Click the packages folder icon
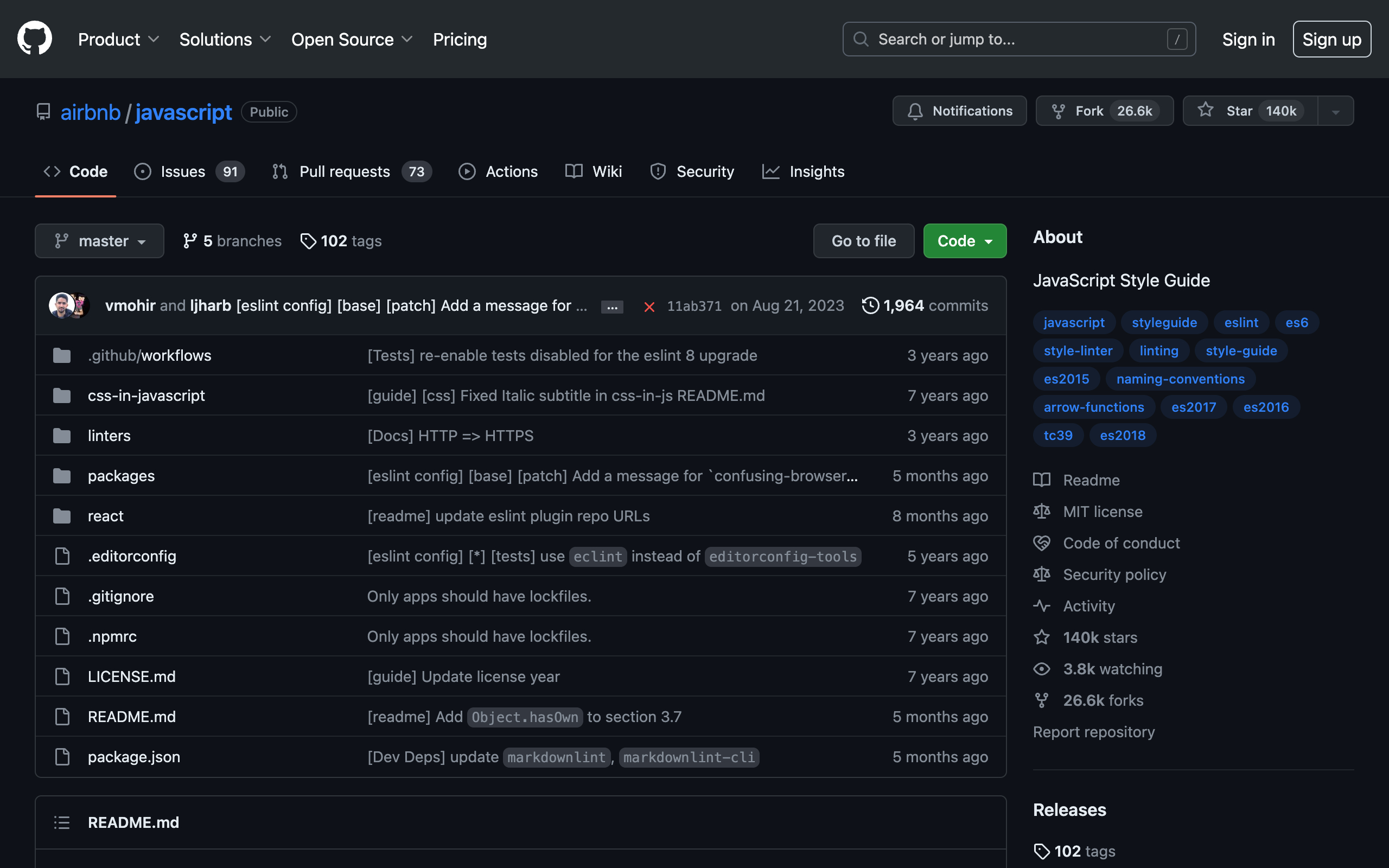 coord(62,476)
